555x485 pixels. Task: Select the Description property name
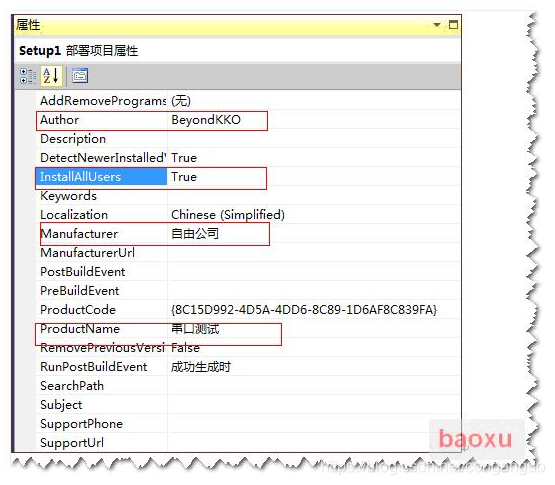click(x=73, y=139)
